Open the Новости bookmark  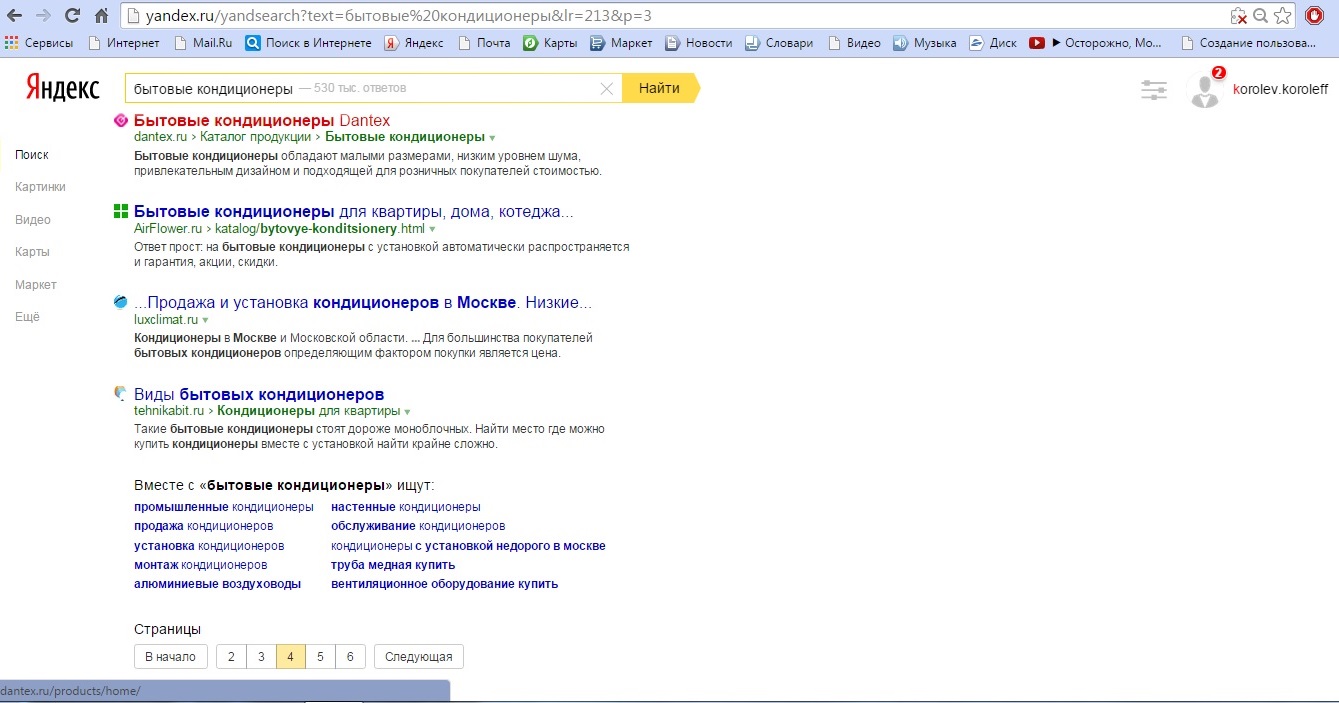tap(699, 43)
